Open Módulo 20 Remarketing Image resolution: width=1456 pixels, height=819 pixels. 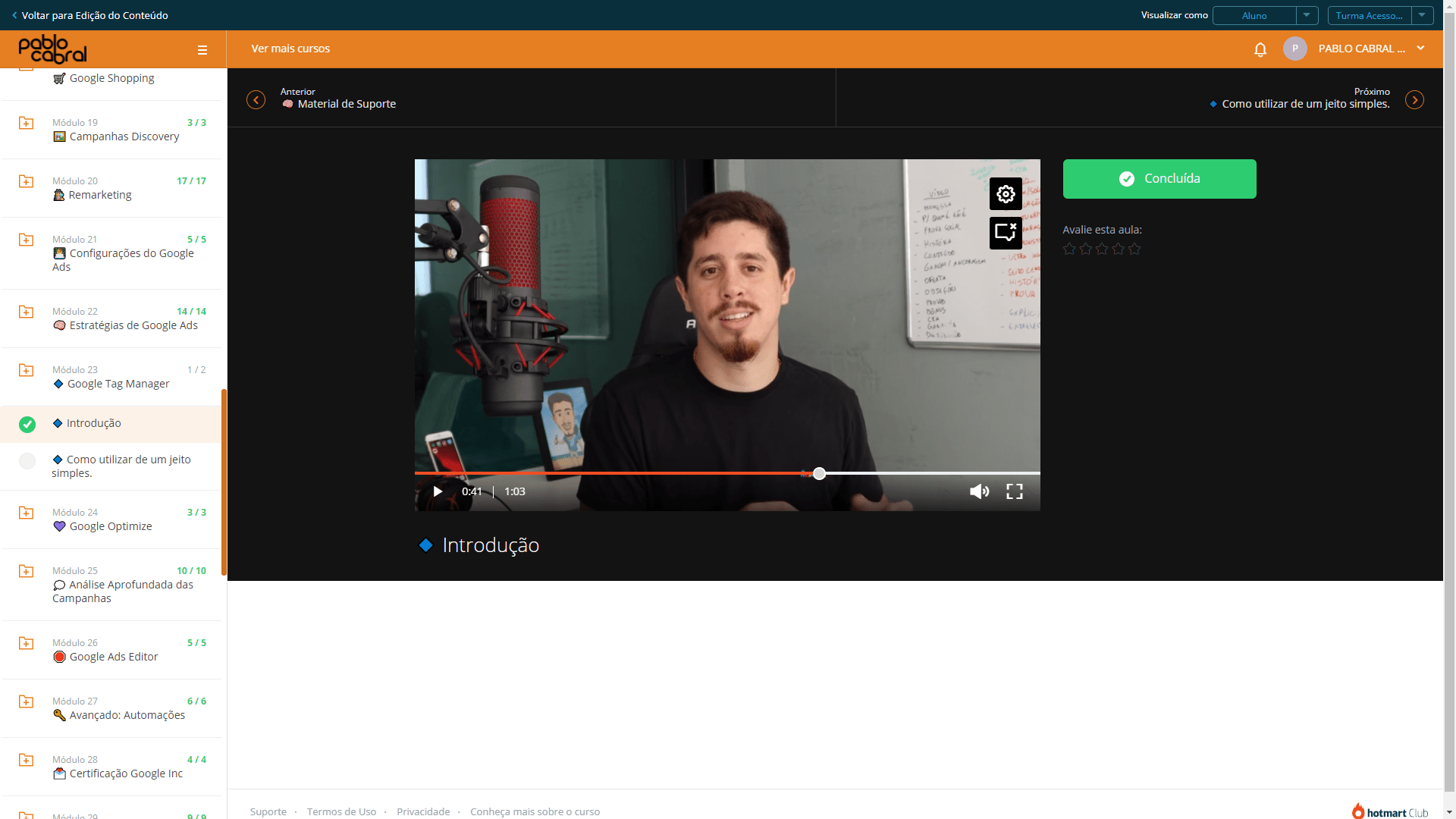(112, 188)
